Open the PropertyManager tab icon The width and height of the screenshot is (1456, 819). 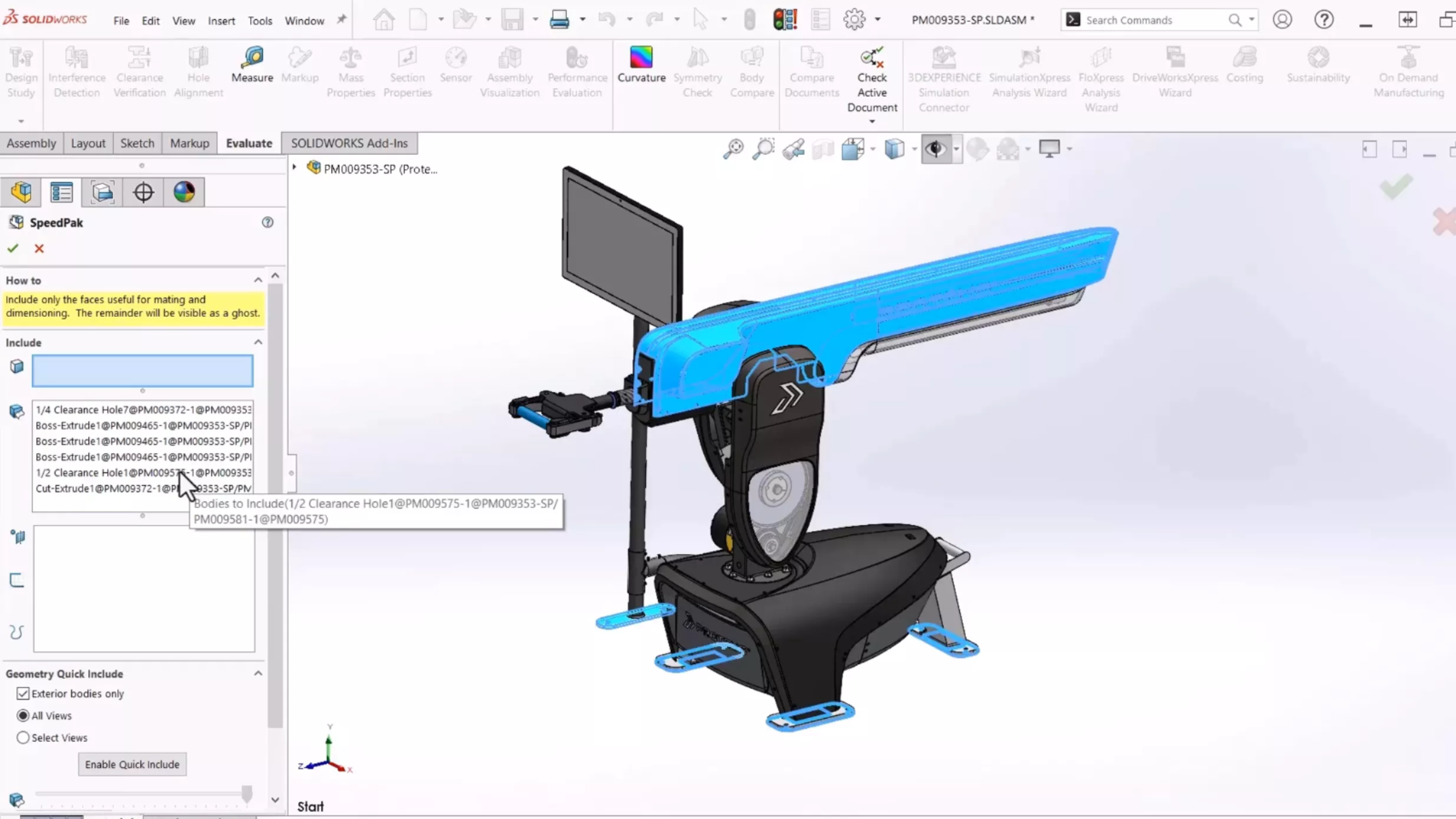(62, 192)
